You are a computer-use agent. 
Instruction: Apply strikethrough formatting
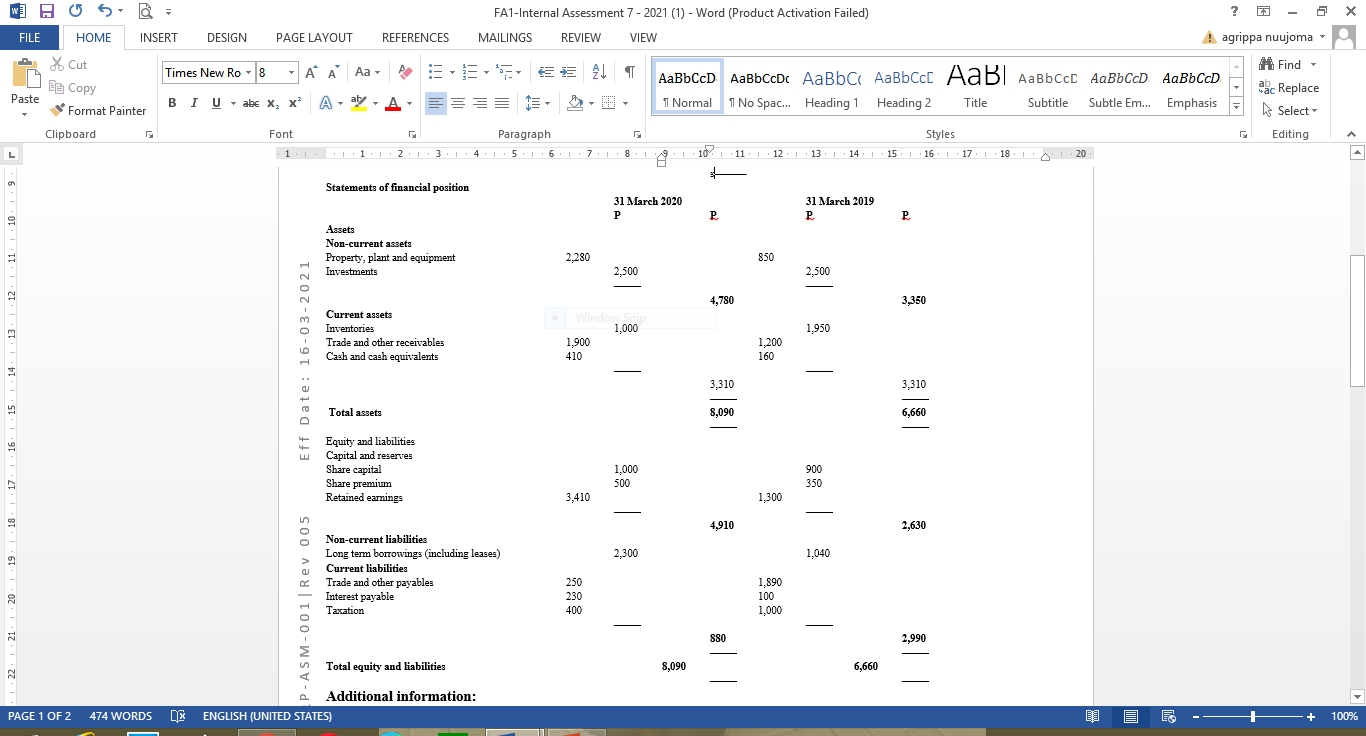(250, 103)
